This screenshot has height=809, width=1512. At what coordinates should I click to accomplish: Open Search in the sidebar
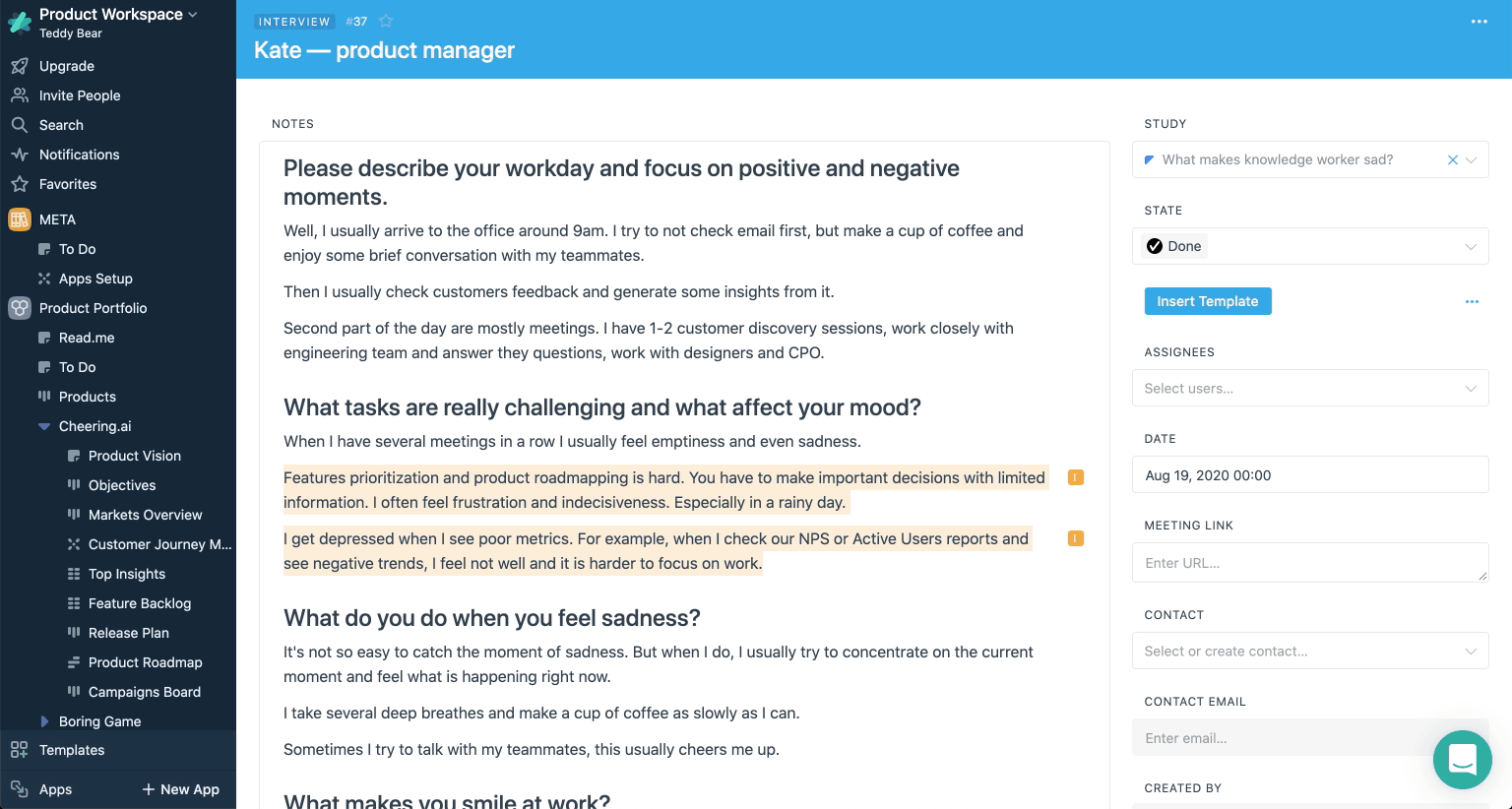[x=61, y=125]
